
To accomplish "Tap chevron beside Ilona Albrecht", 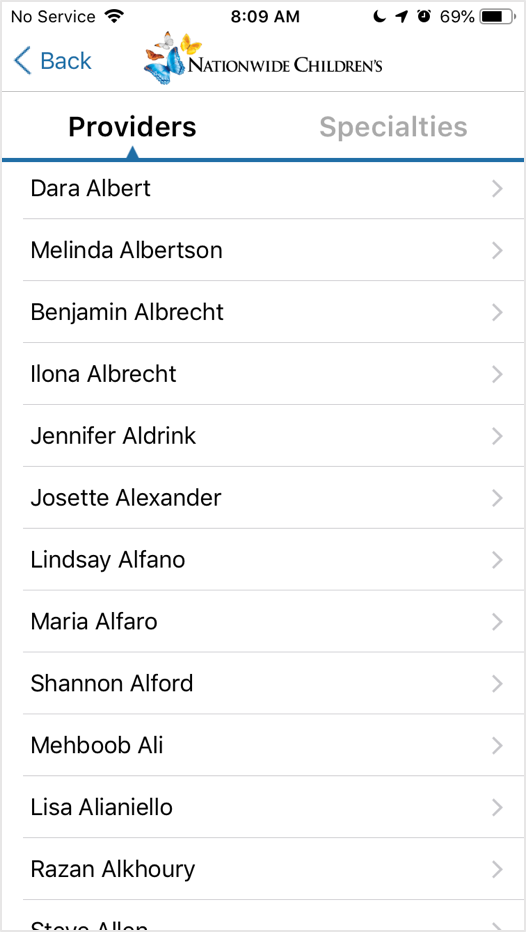I will tap(497, 374).
